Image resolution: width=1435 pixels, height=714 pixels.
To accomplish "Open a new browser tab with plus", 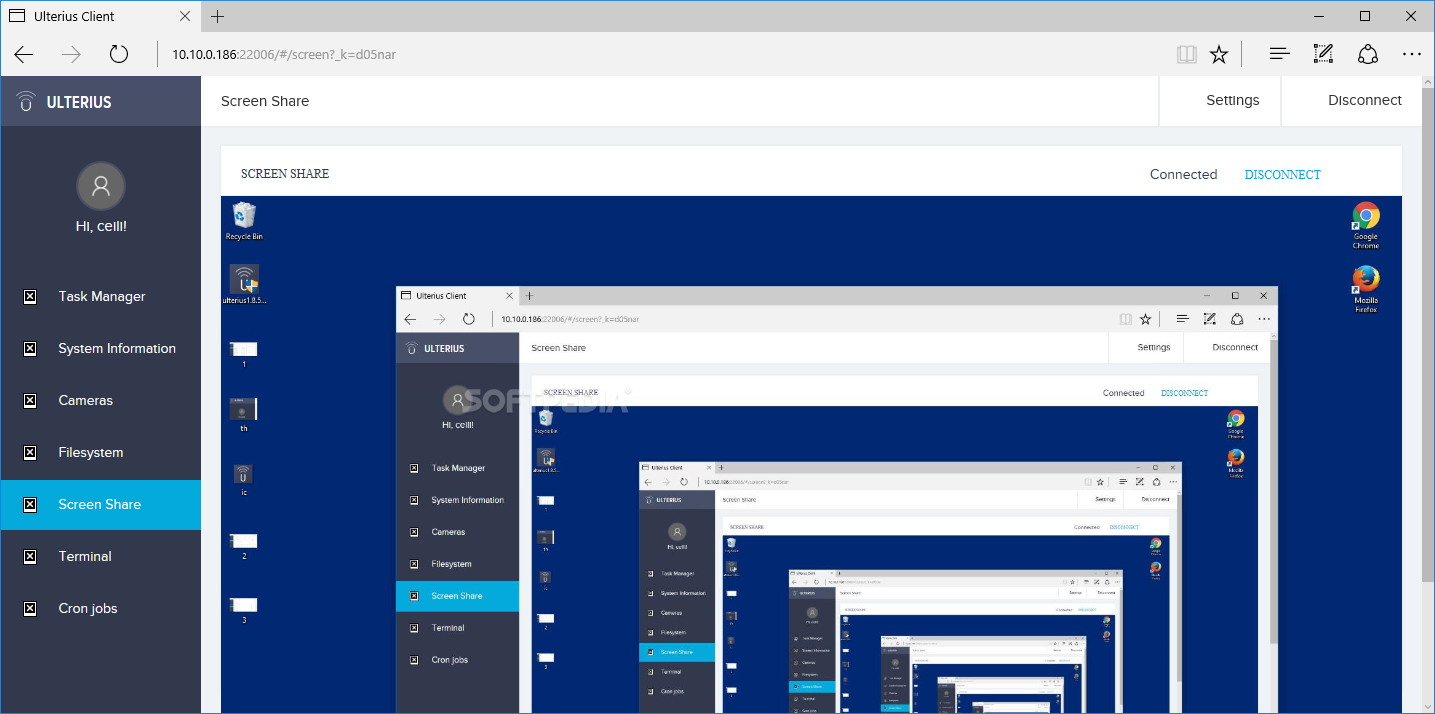I will (218, 16).
